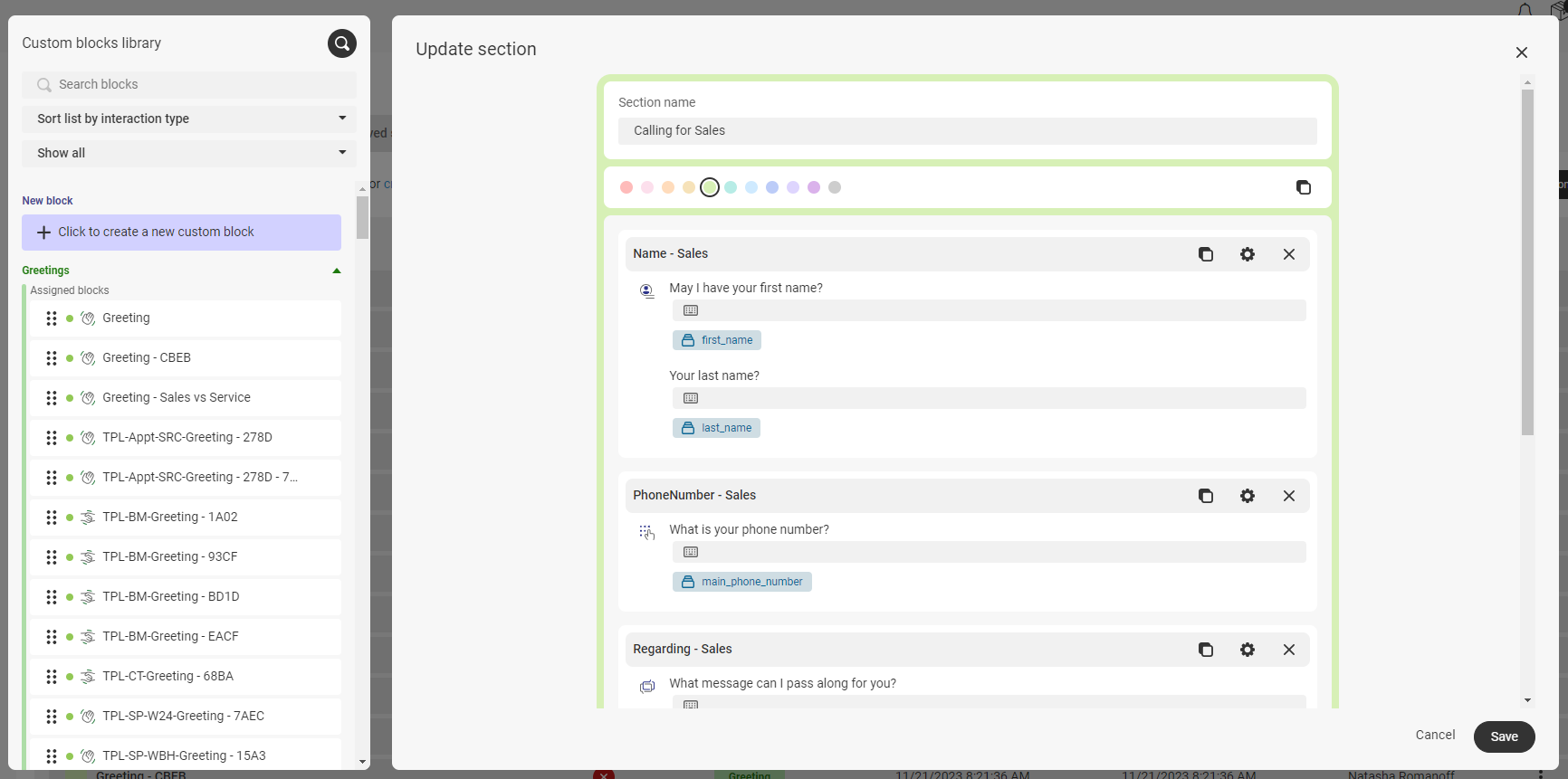
Task: Click the scroll down arrow in dialog
Action: pyautogui.click(x=1528, y=700)
